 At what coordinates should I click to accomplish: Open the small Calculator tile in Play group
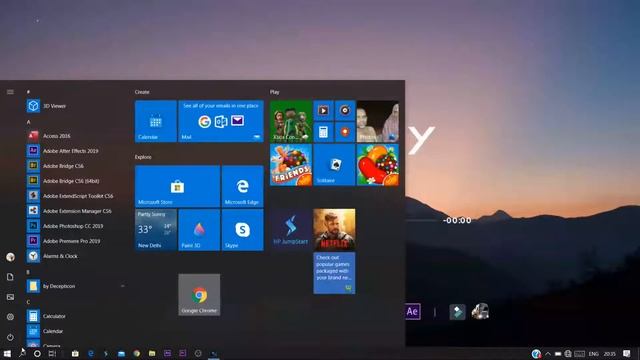(x=323, y=132)
